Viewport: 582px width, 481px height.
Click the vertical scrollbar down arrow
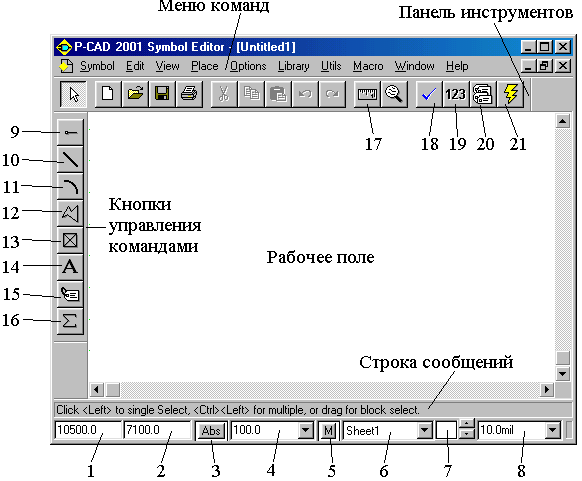pos(563,374)
